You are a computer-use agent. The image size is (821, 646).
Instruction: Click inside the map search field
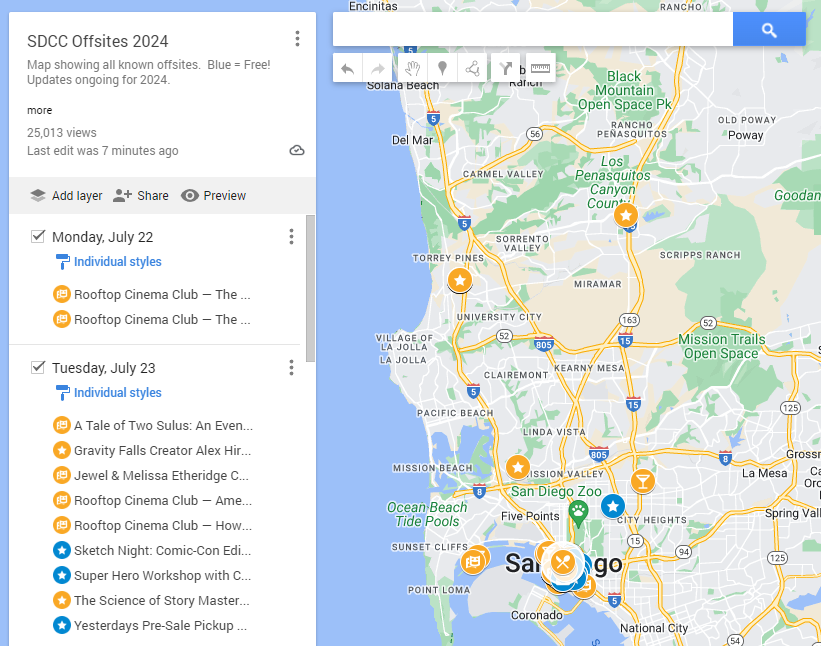click(x=530, y=30)
